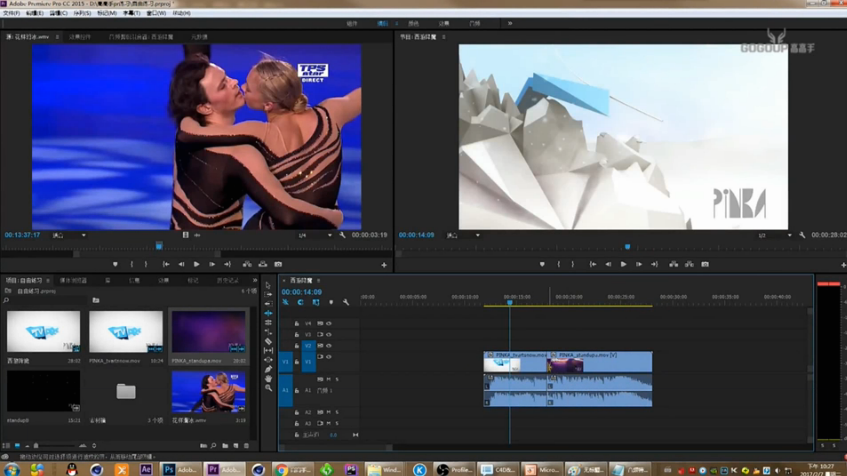Select the Razor tool
Image resolution: width=847 pixels, height=476 pixels.
[x=268, y=341]
